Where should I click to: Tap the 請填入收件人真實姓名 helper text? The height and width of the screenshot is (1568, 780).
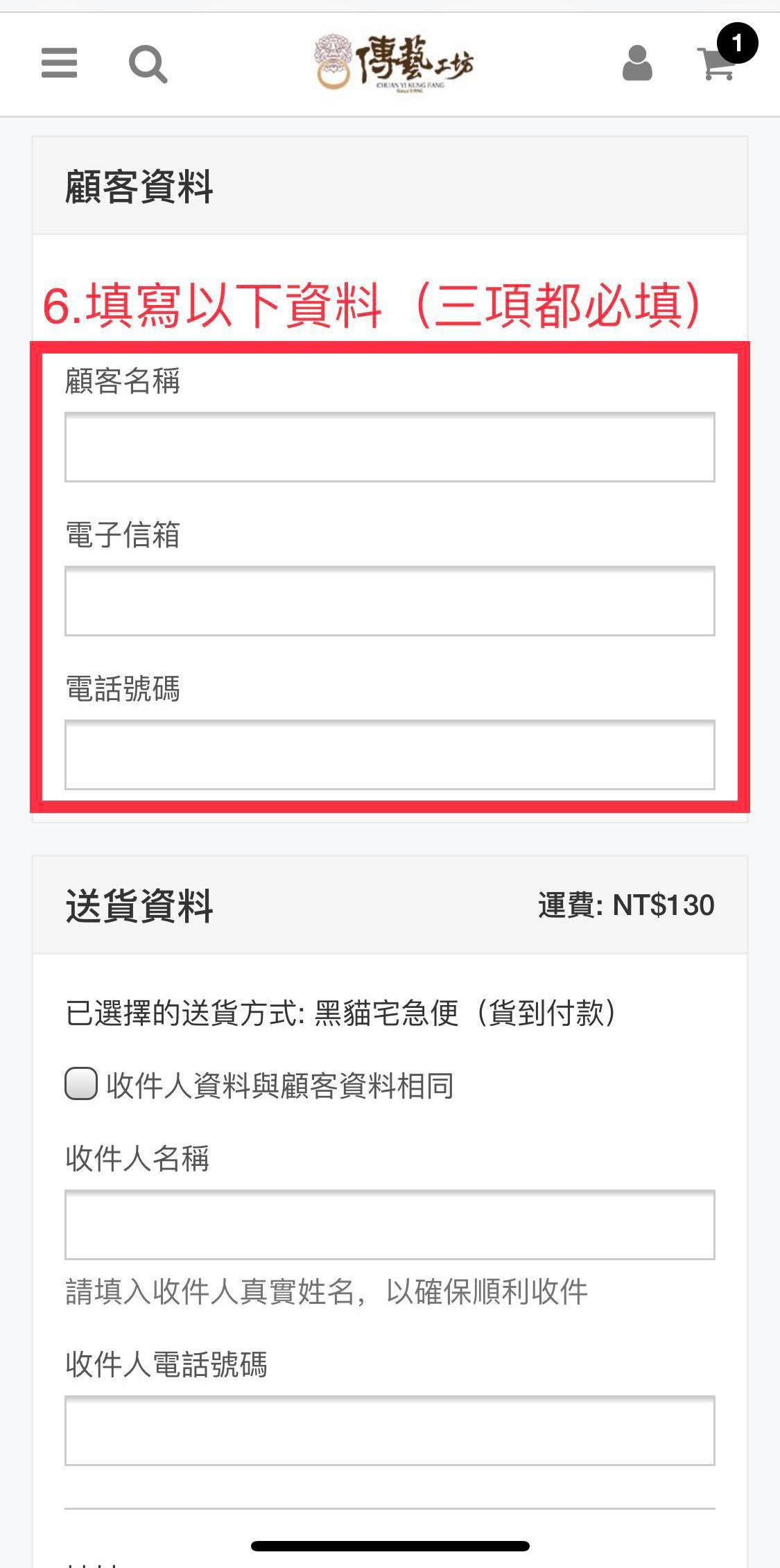[x=327, y=1291]
